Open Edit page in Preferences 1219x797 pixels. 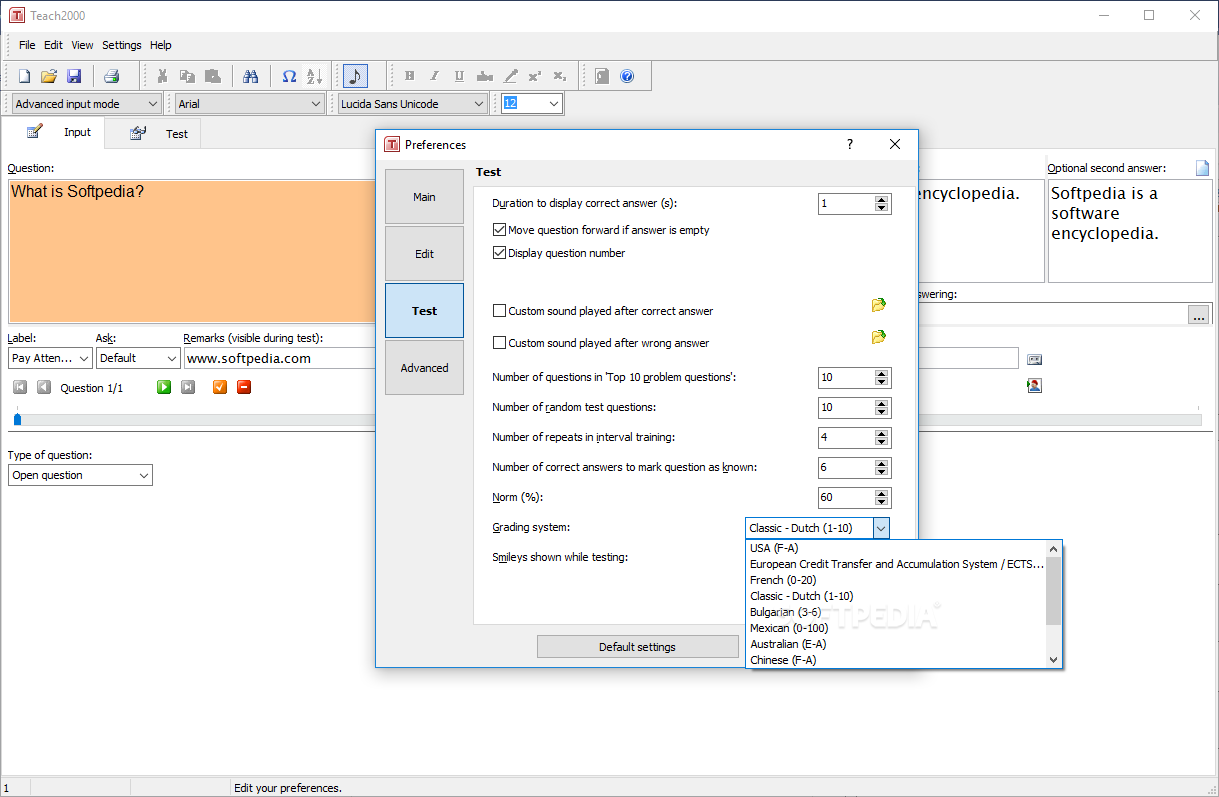(424, 254)
